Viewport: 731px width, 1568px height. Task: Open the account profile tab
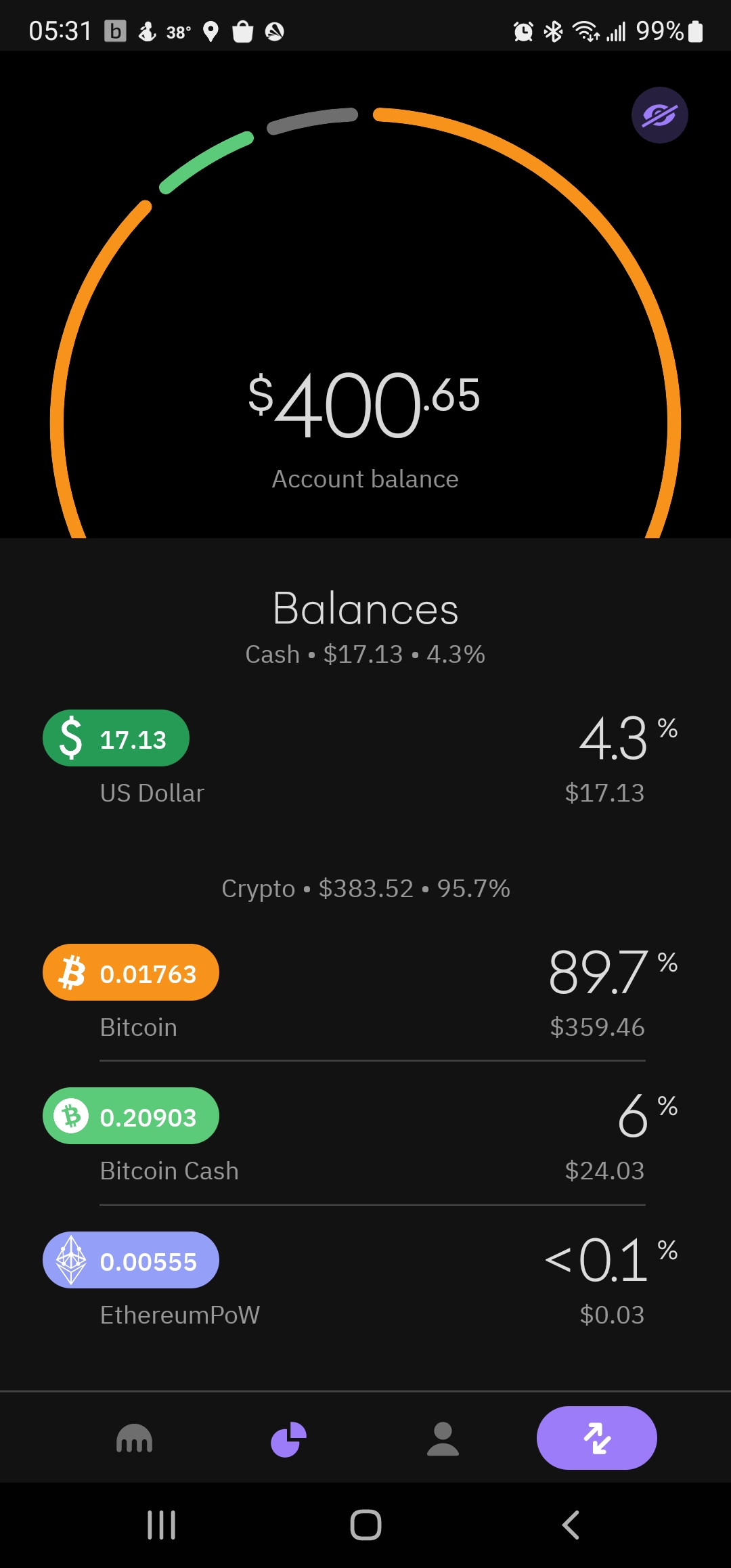click(x=443, y=1438)
